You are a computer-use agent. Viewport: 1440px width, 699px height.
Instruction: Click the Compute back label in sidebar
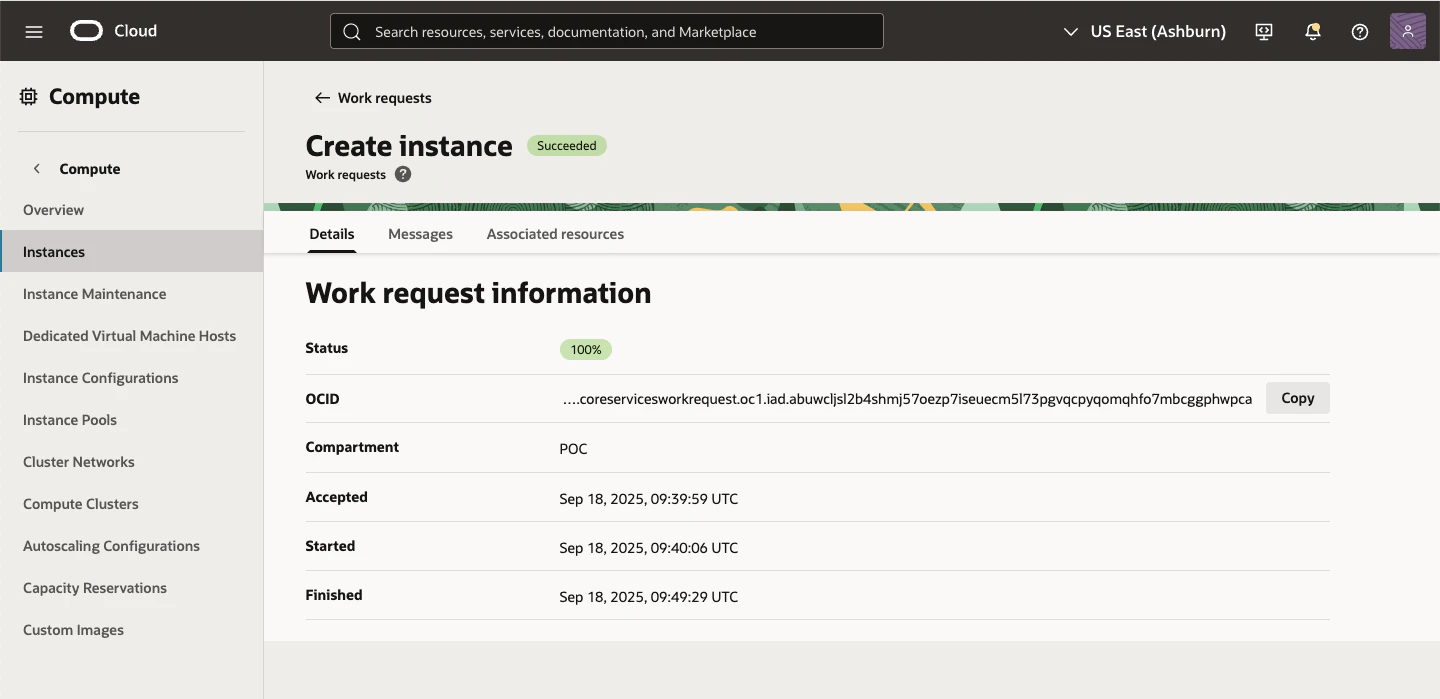(x=90, y=169)
